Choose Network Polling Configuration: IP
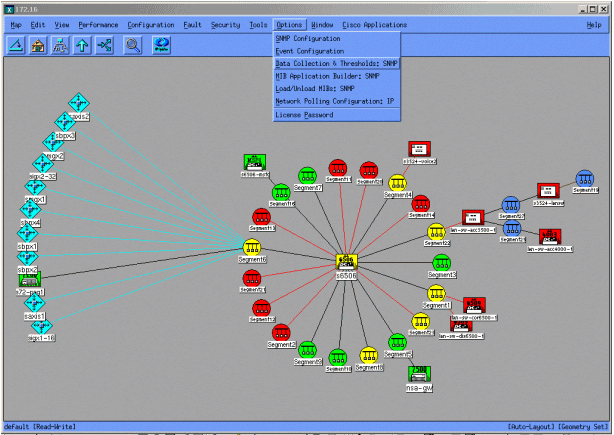Viewport: 614px width, 435px height. [x=337, y=101]
